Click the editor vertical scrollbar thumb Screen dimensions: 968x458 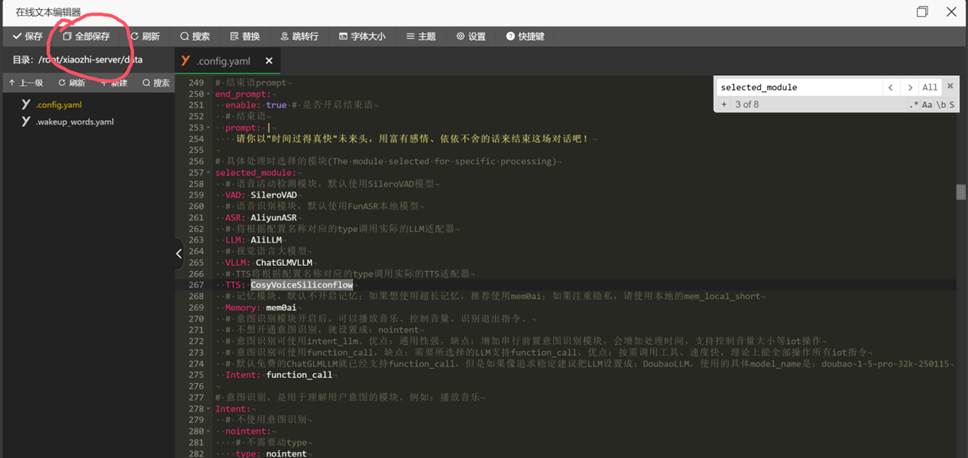pos(961,192)
